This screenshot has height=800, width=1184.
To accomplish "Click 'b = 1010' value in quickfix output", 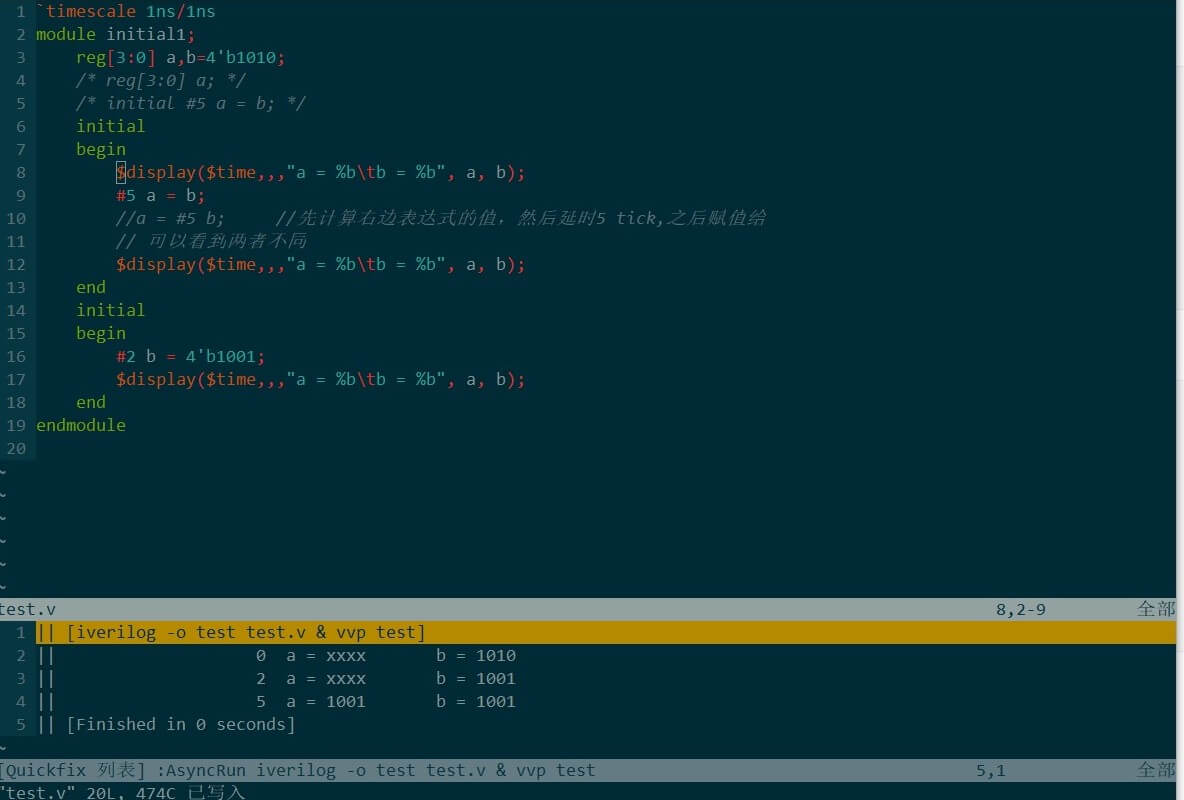I will tap(476, 656).
